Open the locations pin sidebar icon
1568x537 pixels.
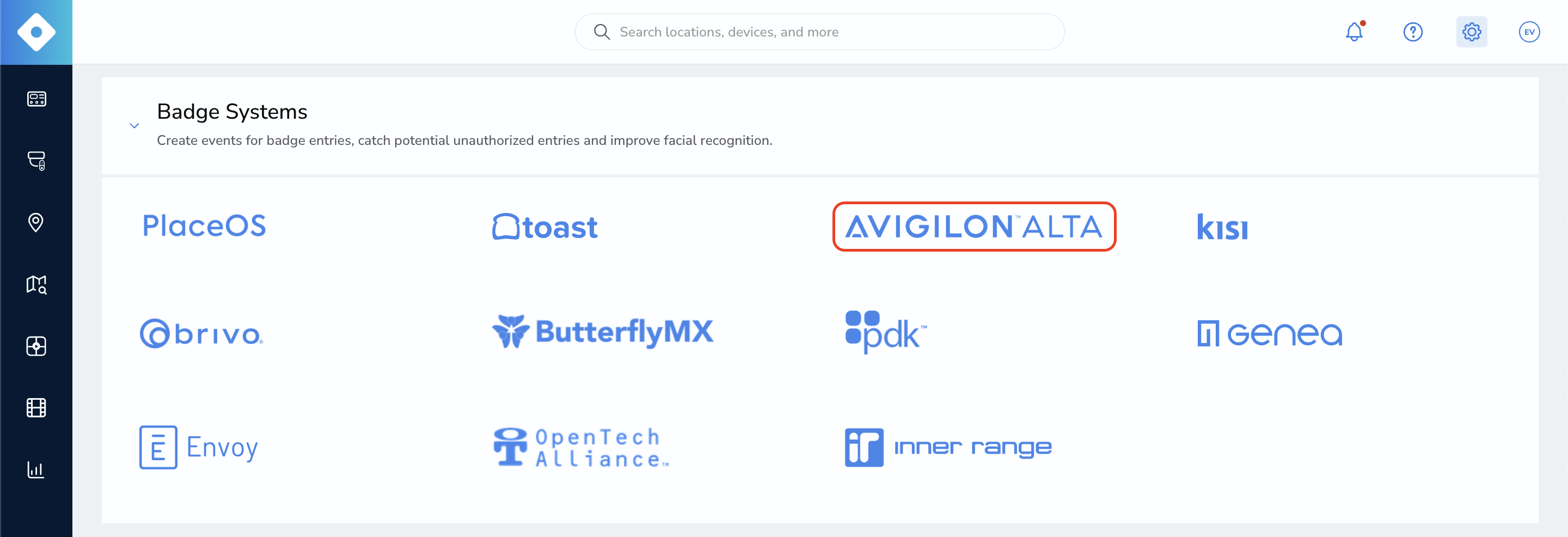click(36, 222)
